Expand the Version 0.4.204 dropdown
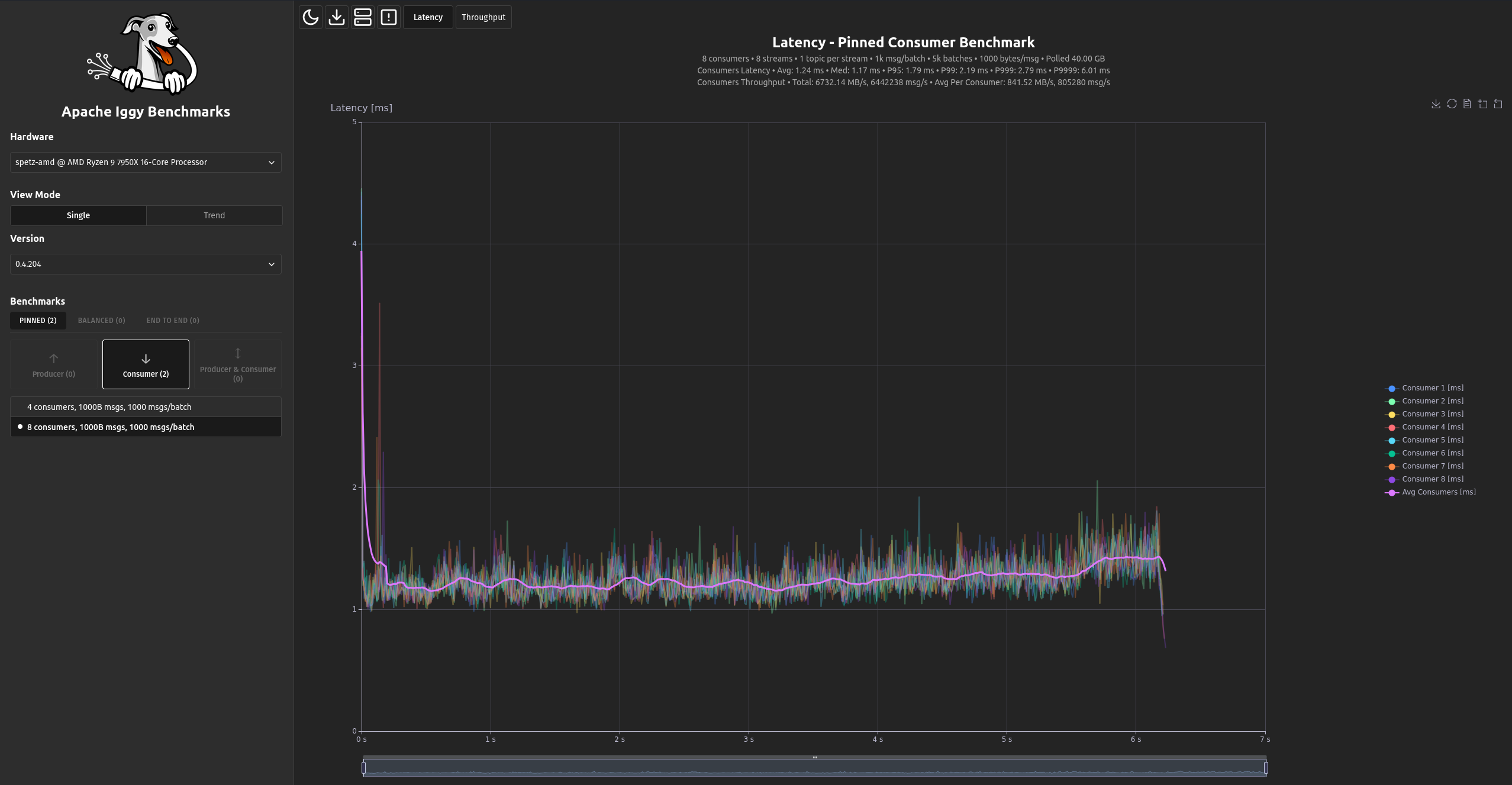 [146, 264]
